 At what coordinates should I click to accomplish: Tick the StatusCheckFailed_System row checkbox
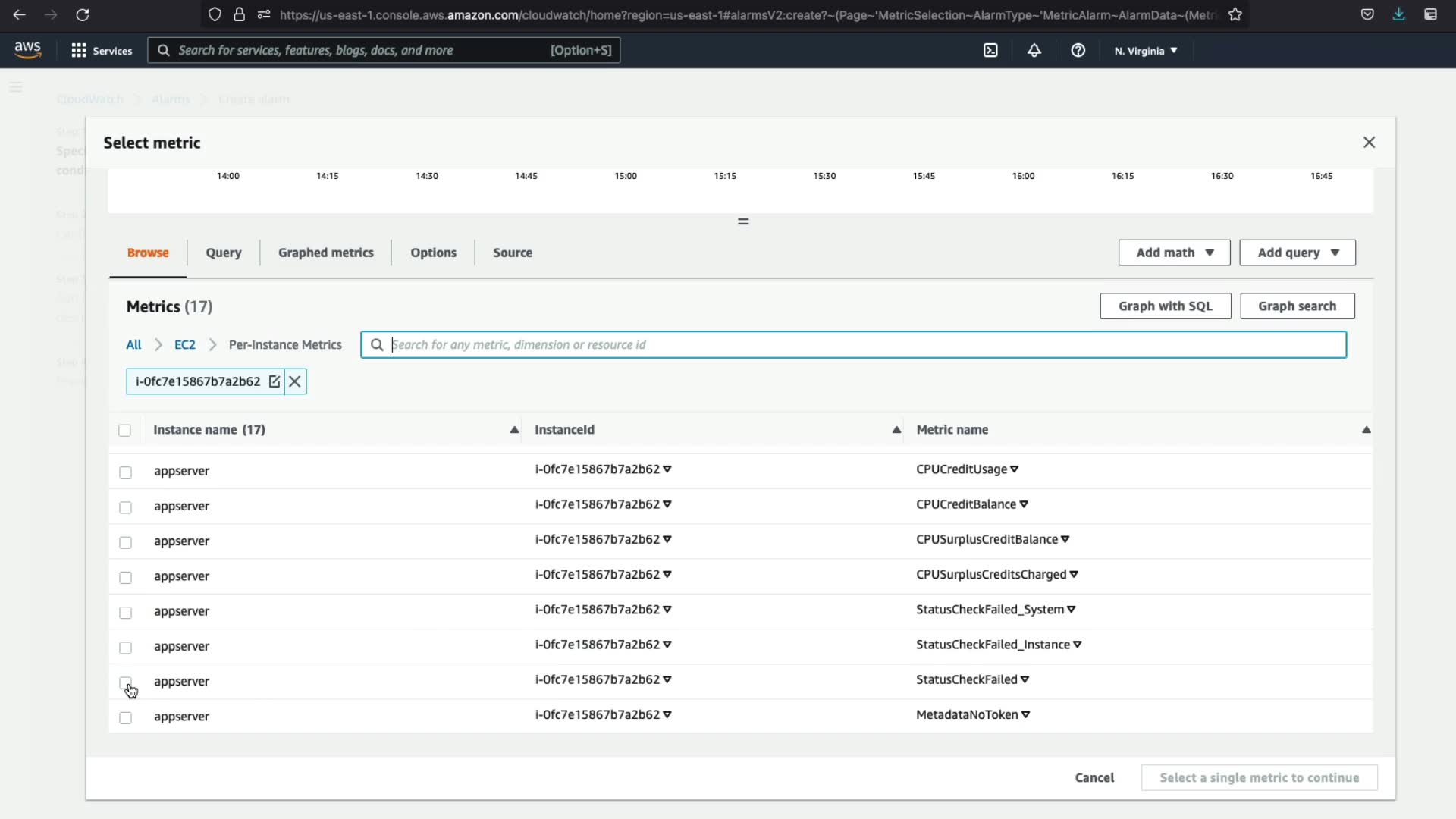pyautogui.click(x=126, y=613)
